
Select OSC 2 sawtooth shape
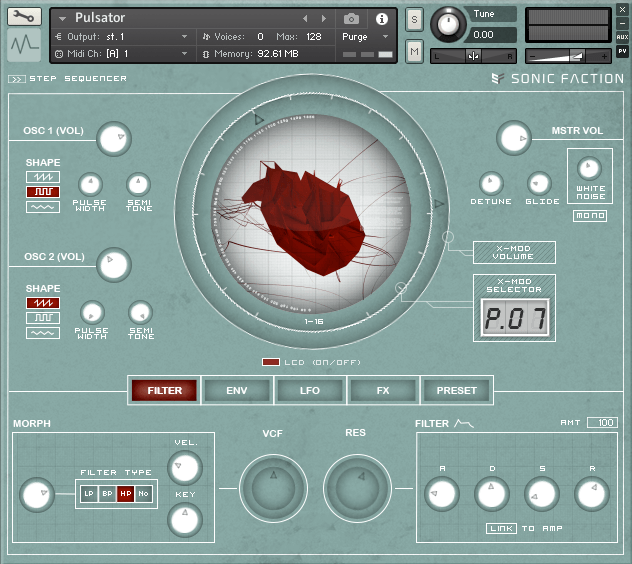43,303
